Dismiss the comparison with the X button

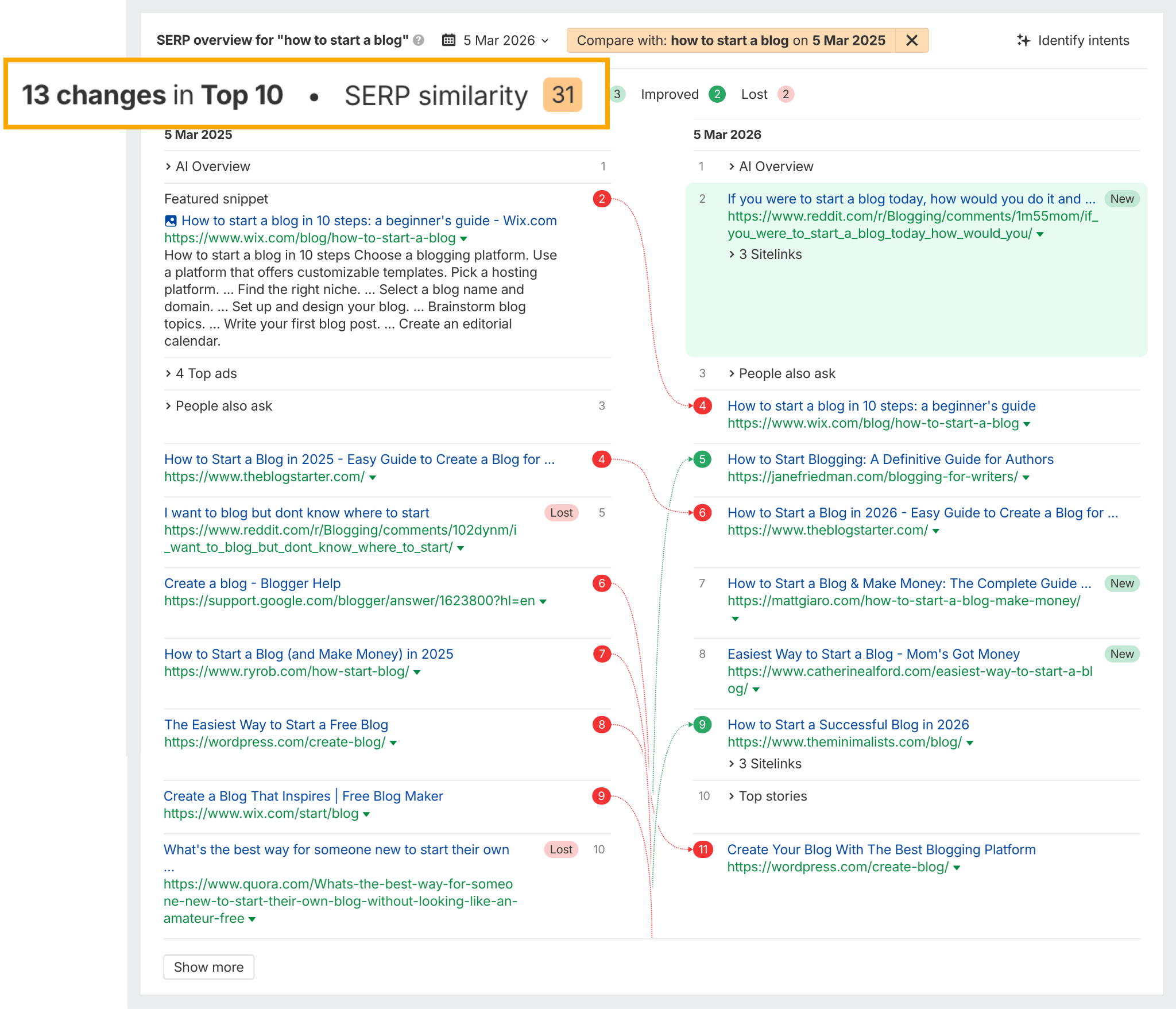tap(911, 40)
